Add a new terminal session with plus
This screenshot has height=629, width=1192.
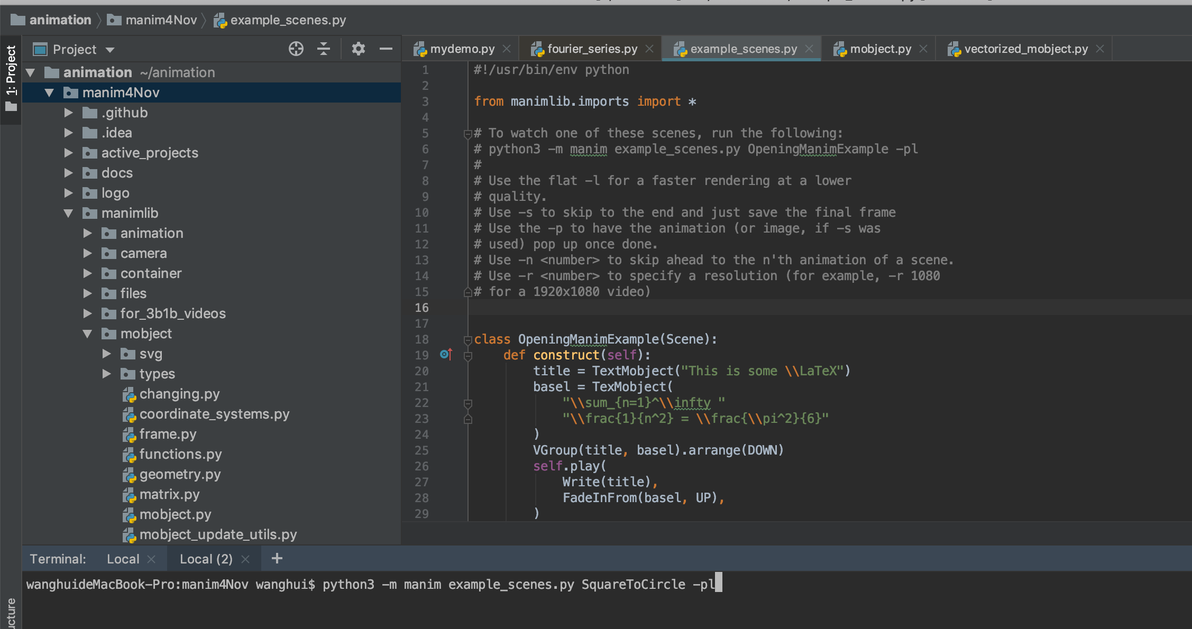[x=277, y=559]
